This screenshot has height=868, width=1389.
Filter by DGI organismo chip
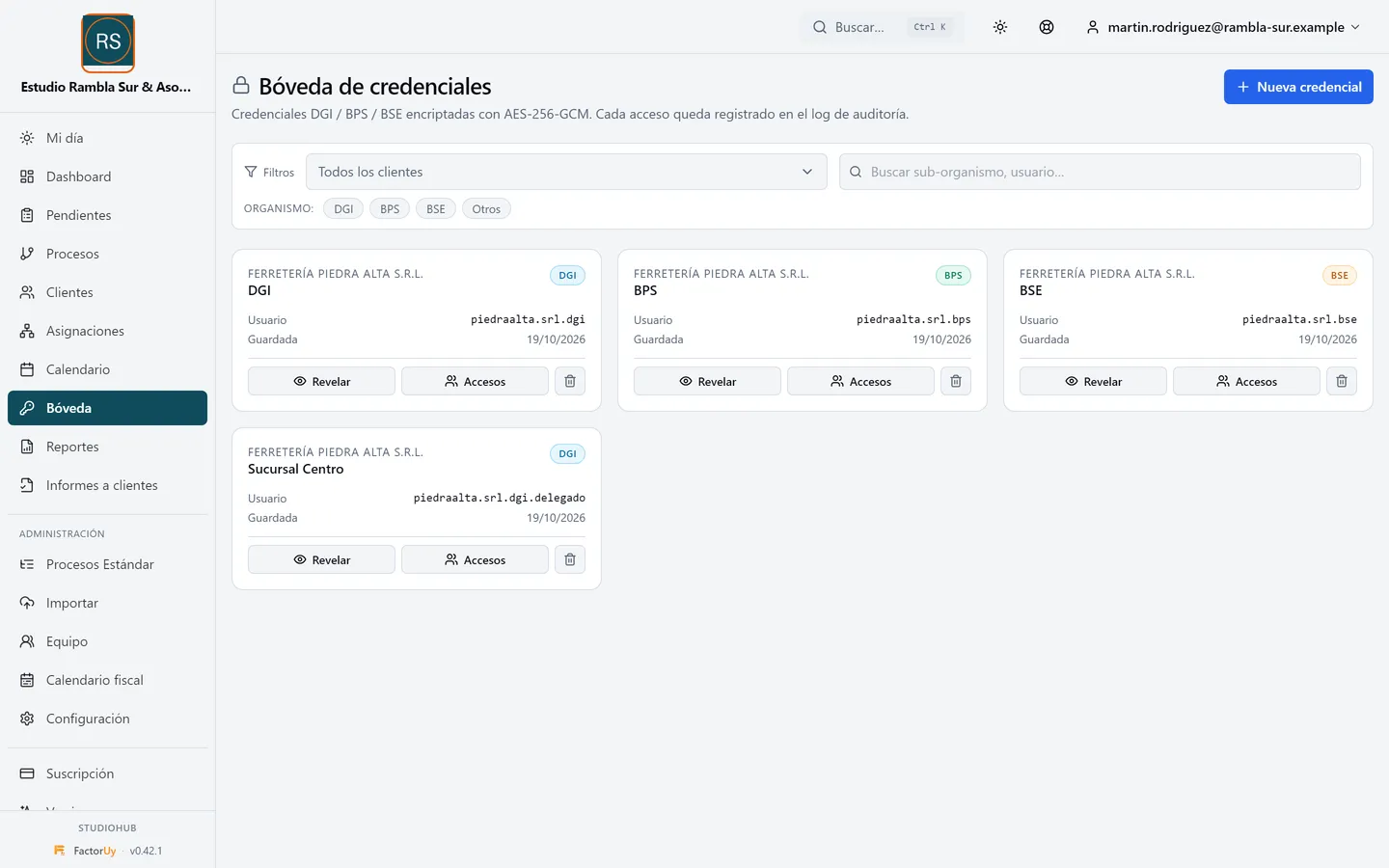(343, 208)
